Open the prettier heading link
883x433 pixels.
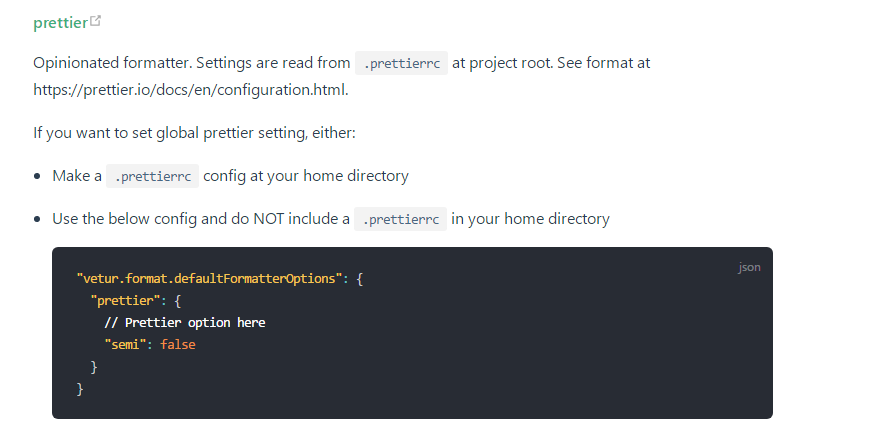point(60,22)
